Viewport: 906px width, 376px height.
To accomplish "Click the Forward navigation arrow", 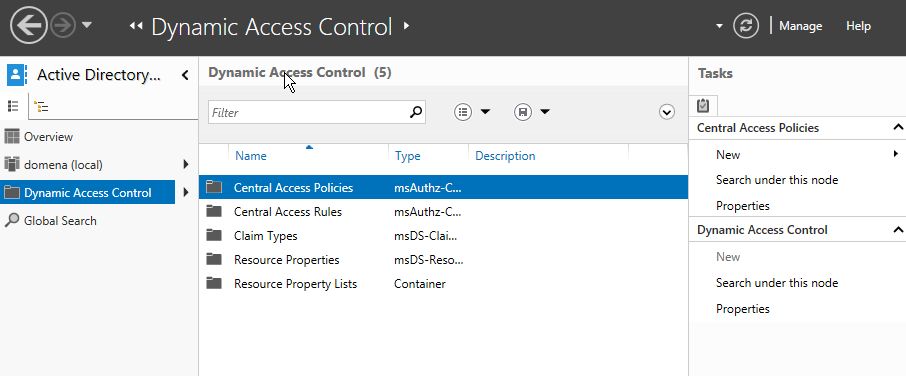I will tap(62, 25).
